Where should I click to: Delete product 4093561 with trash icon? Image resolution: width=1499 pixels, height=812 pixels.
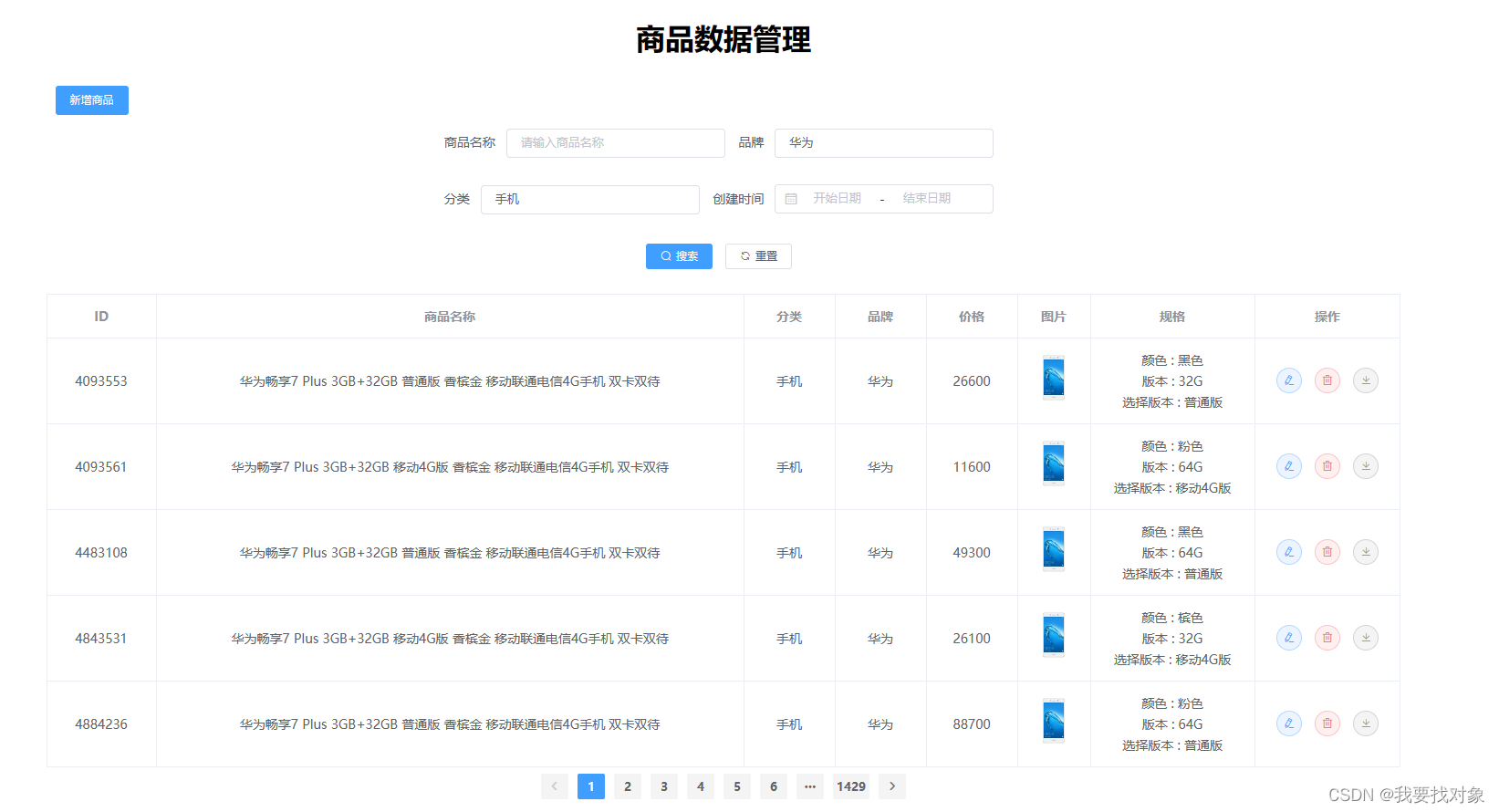point(1327,466)
